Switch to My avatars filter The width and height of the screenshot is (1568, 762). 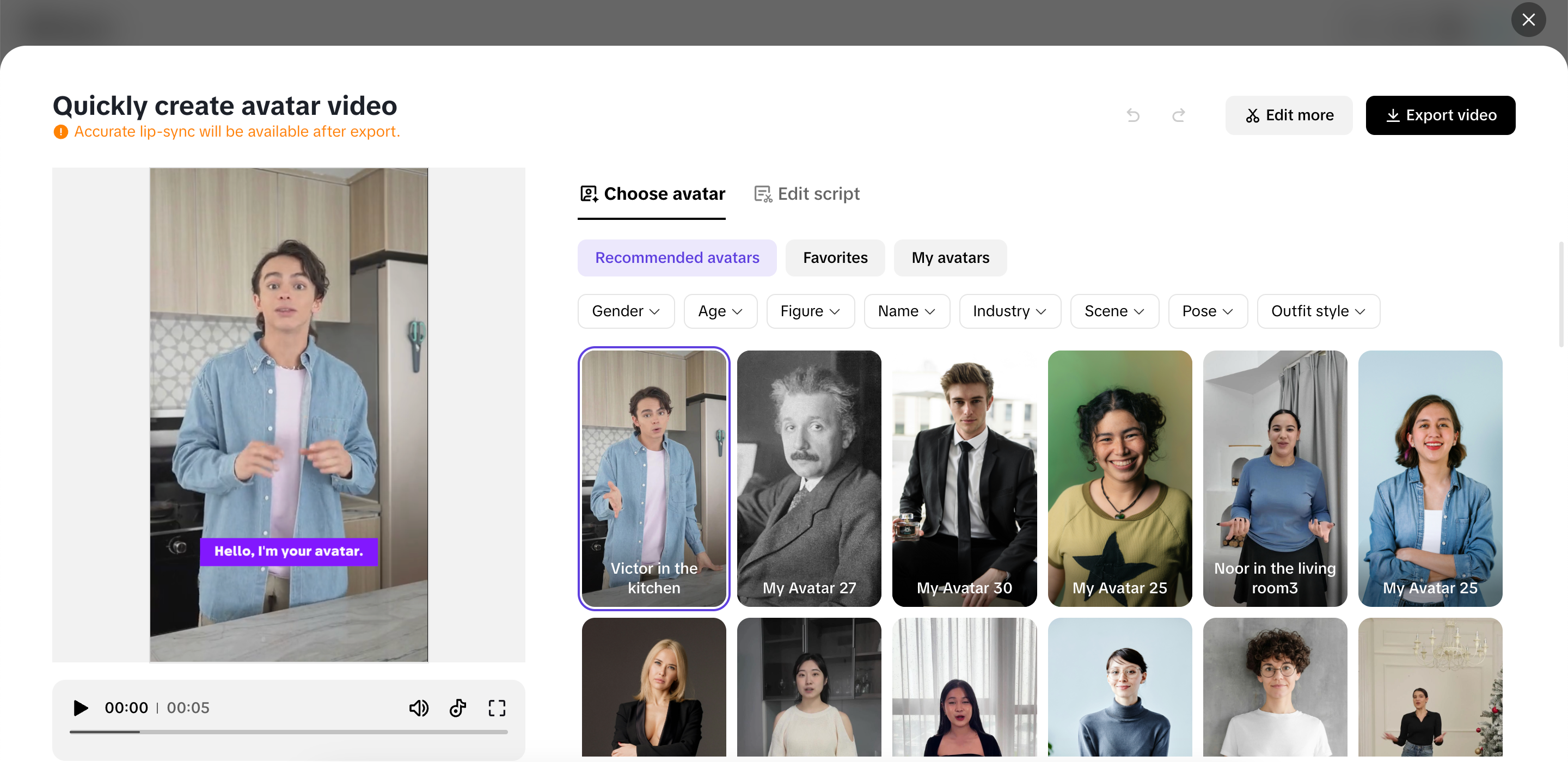pyautogui.click(x=950, y=258)
